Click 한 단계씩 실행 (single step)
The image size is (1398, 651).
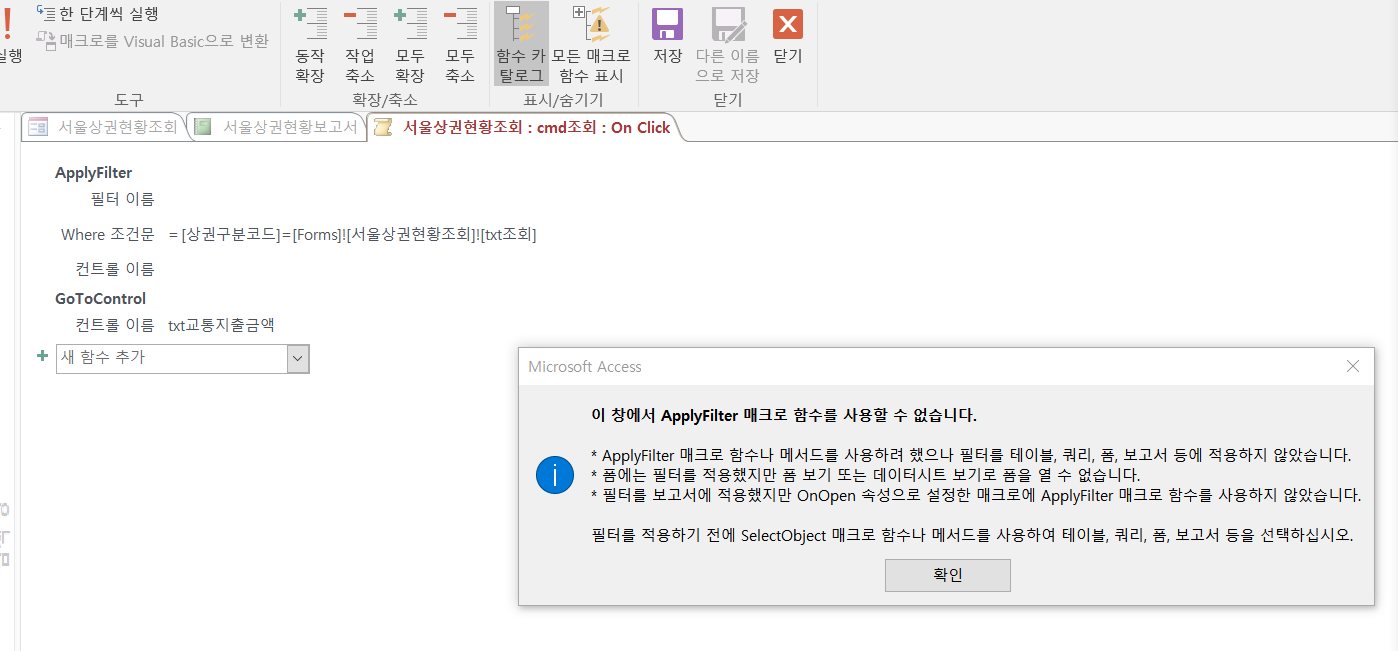pos(98,14)
